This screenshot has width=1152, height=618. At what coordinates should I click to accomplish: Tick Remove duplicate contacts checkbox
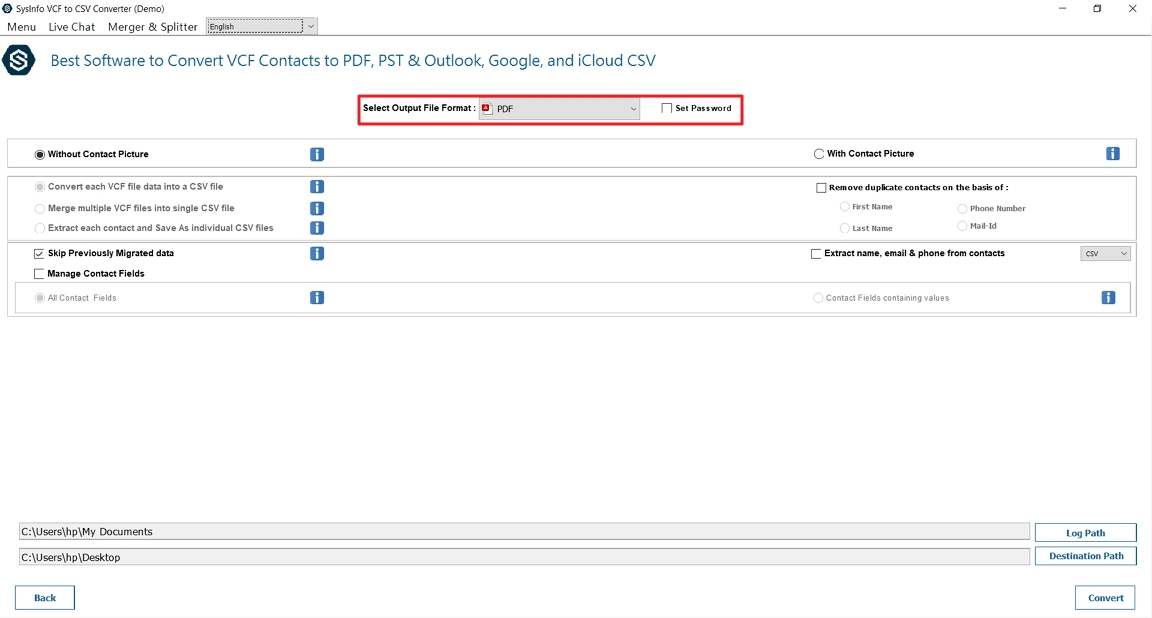821,187
